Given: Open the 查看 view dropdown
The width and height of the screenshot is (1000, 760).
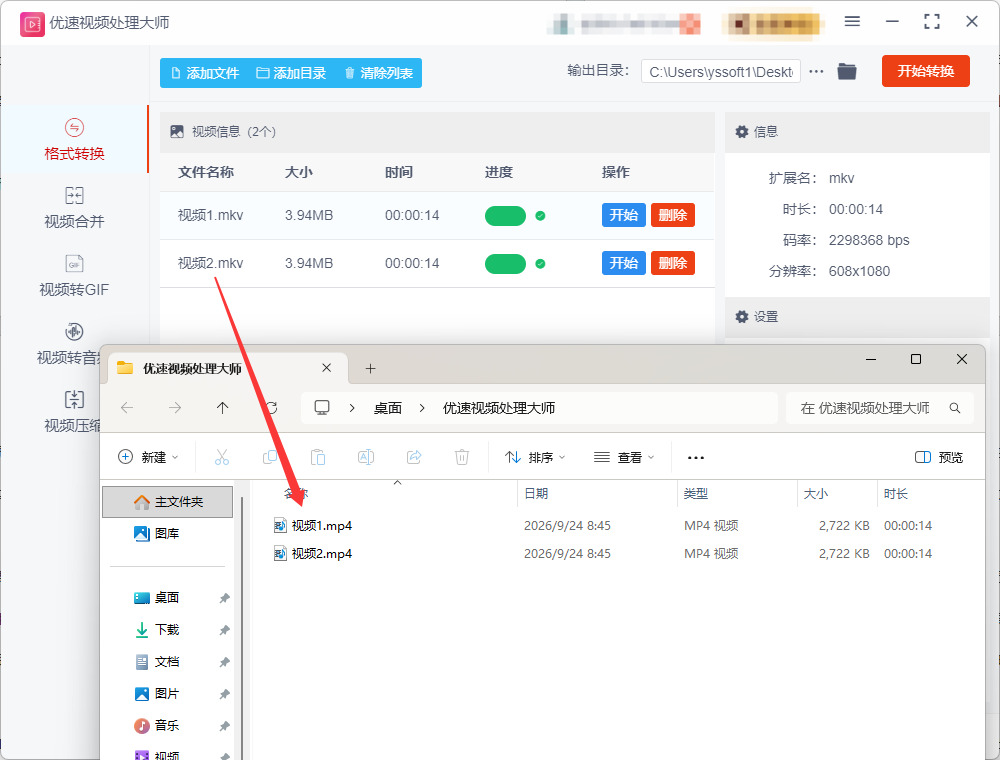Looking at the screenshot, I should [x=624, y=457].
